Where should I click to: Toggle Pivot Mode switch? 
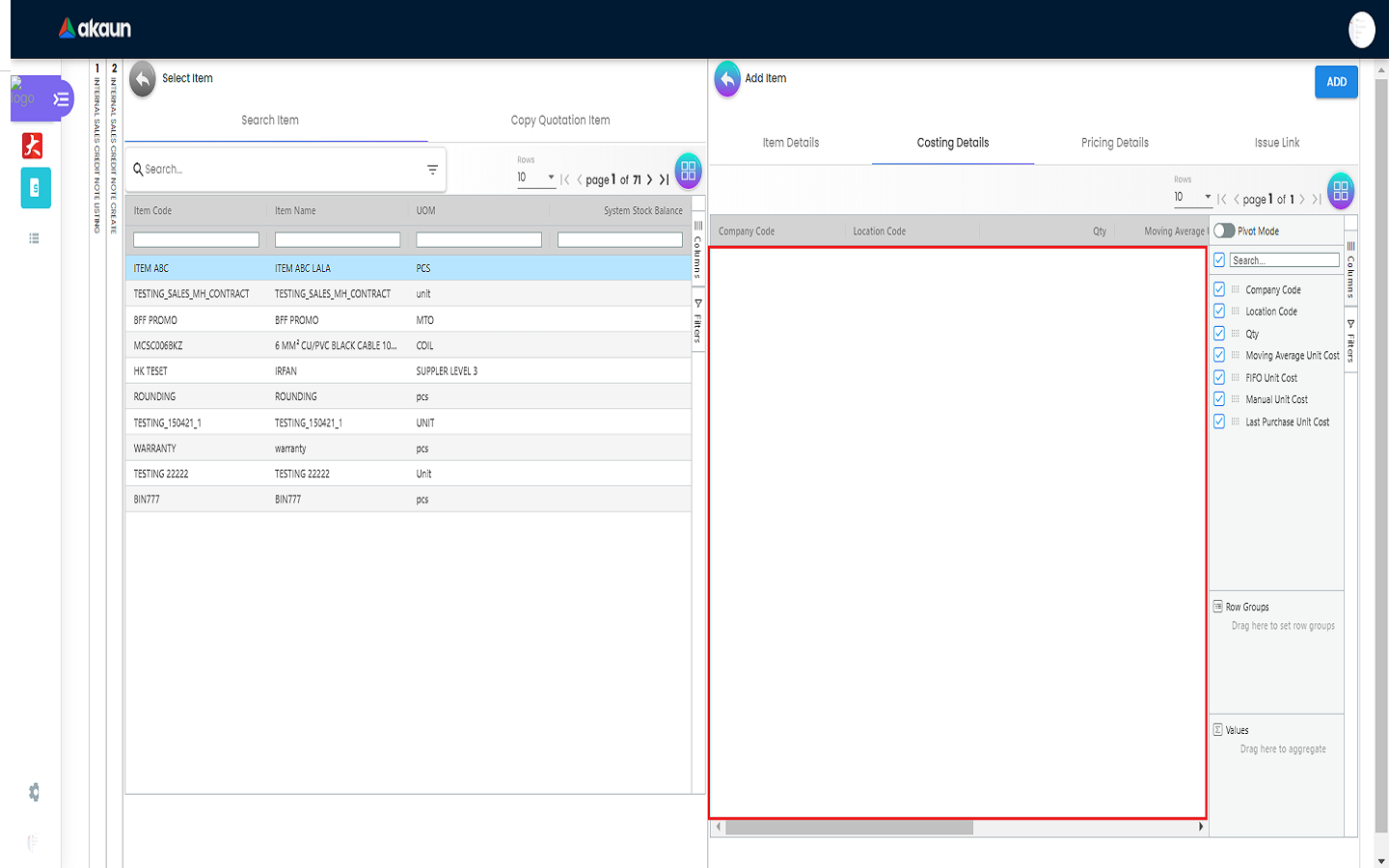(x=1224, y=231)
